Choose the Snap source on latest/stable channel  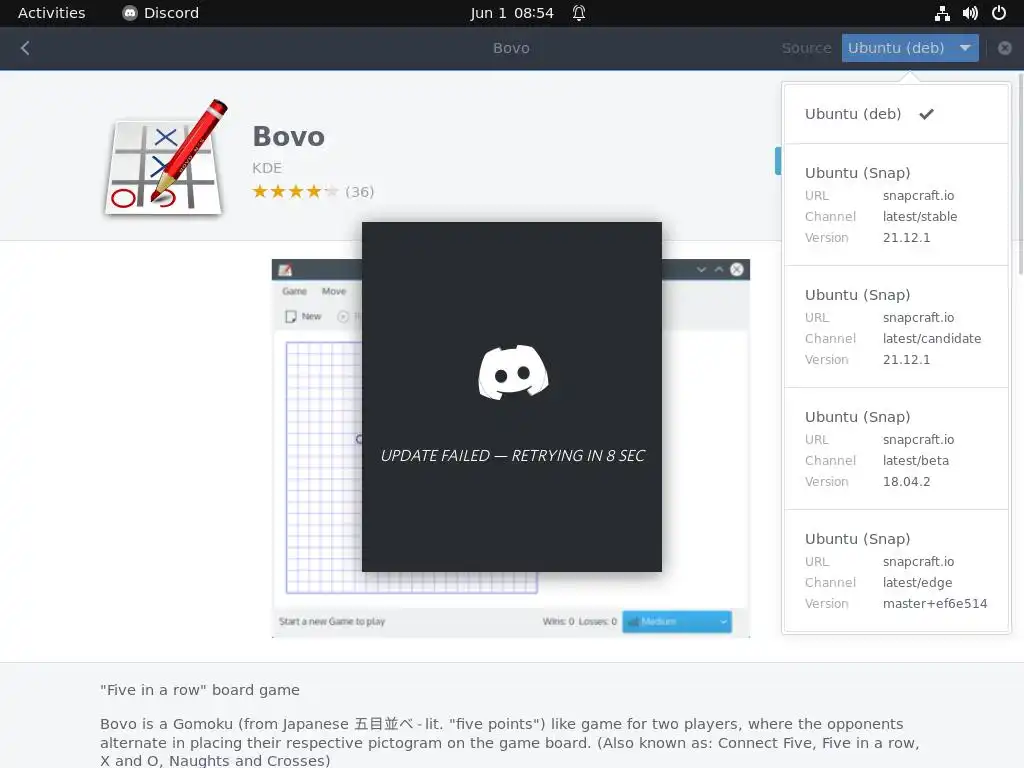pyautogui.click(x=896, y=204)
